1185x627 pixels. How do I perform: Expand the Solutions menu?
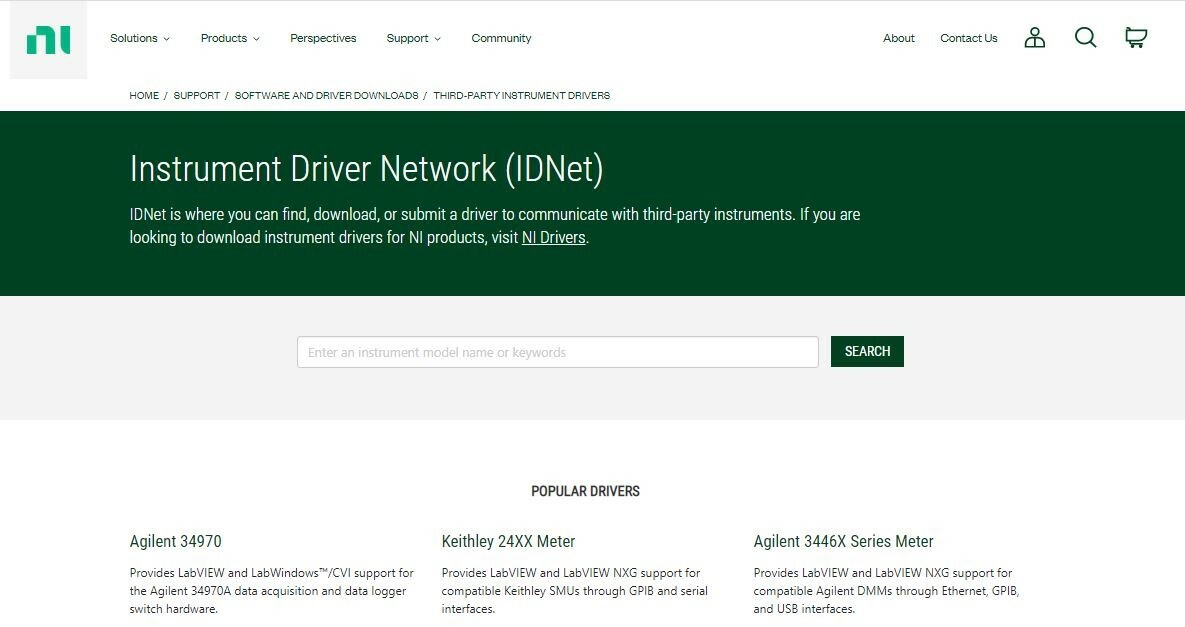[x=140, y=38]
